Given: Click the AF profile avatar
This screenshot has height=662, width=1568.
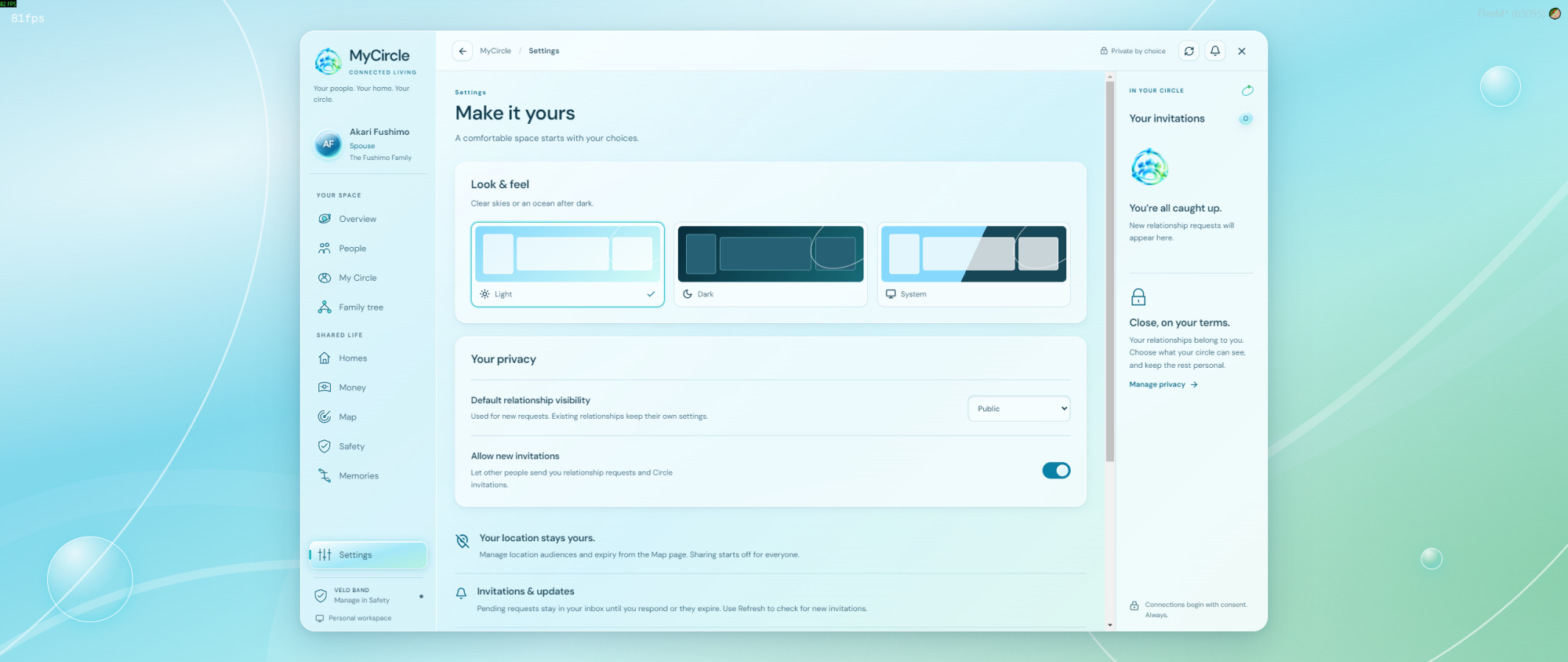Looking at the screenshot, I should point(328,144).
